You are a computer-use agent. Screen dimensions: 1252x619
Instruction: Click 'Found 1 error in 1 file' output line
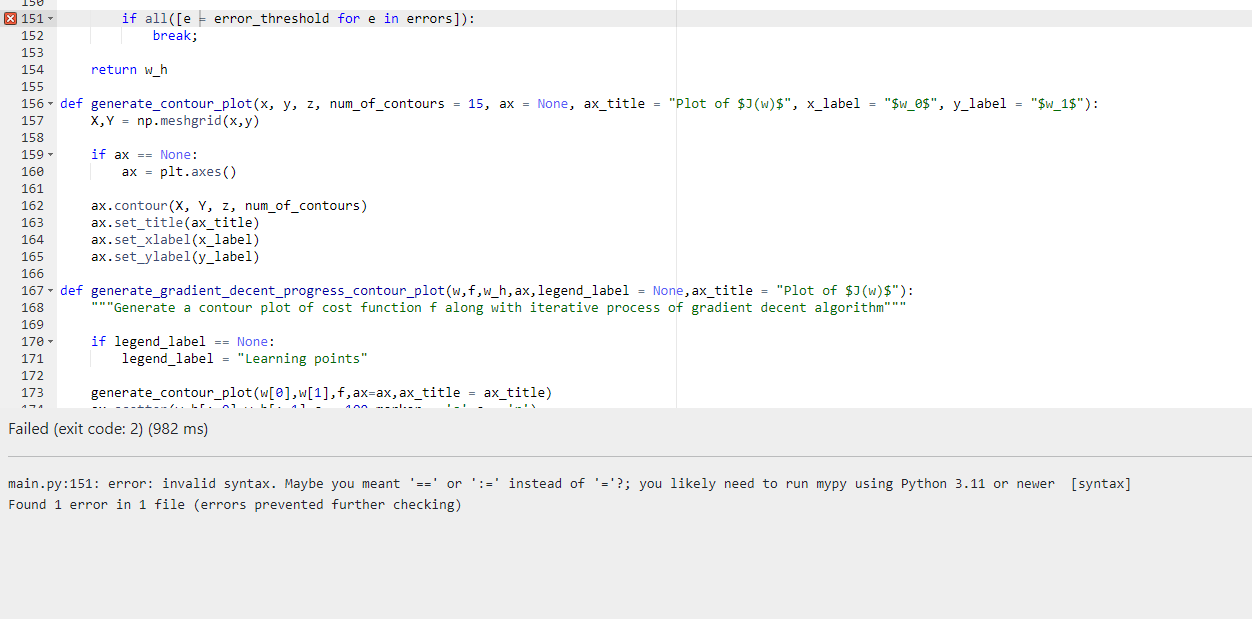coord(235,505)
